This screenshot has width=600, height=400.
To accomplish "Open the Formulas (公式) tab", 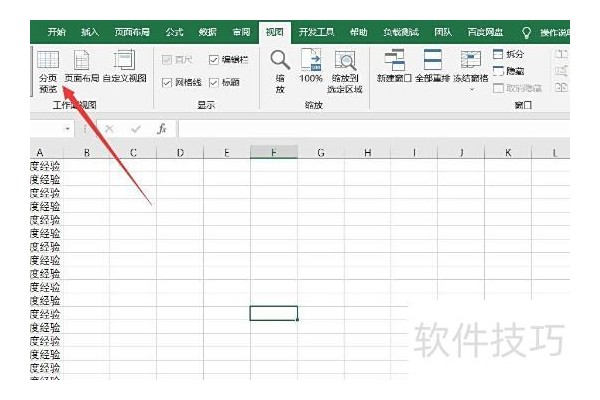I will [x=174, y=32].
